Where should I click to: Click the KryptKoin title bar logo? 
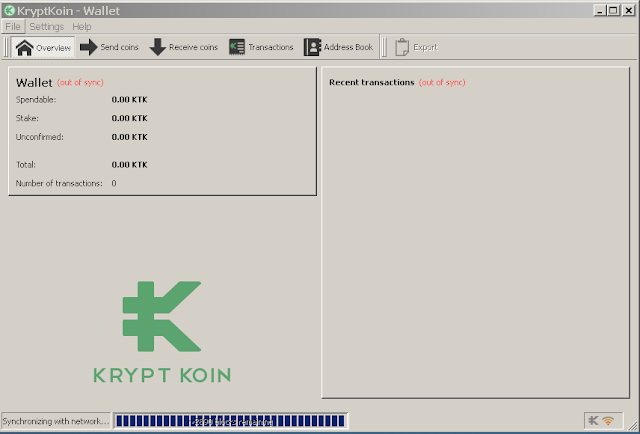pos(9,10)
